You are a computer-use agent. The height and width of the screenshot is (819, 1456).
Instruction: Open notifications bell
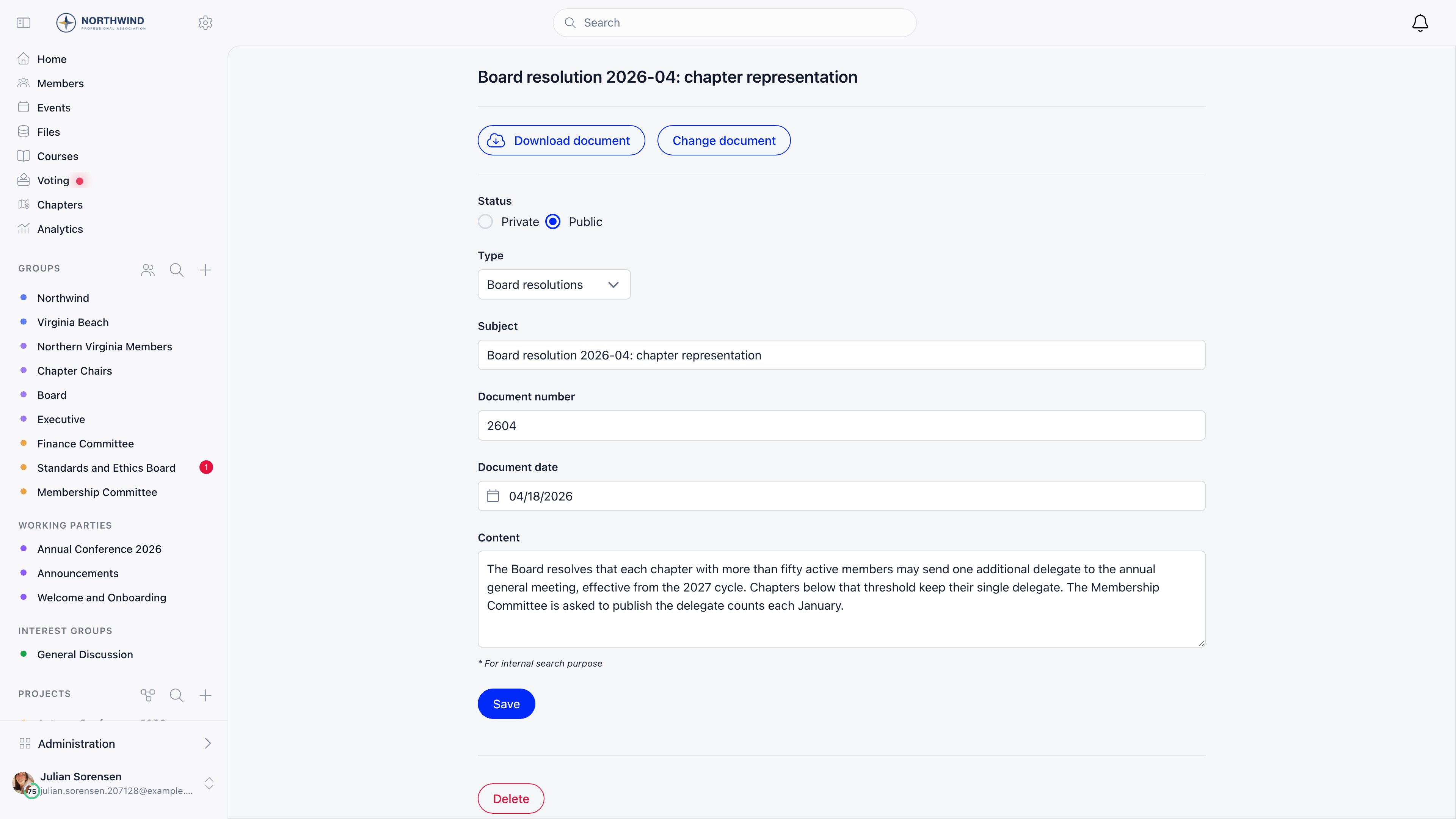[1420, 23]
